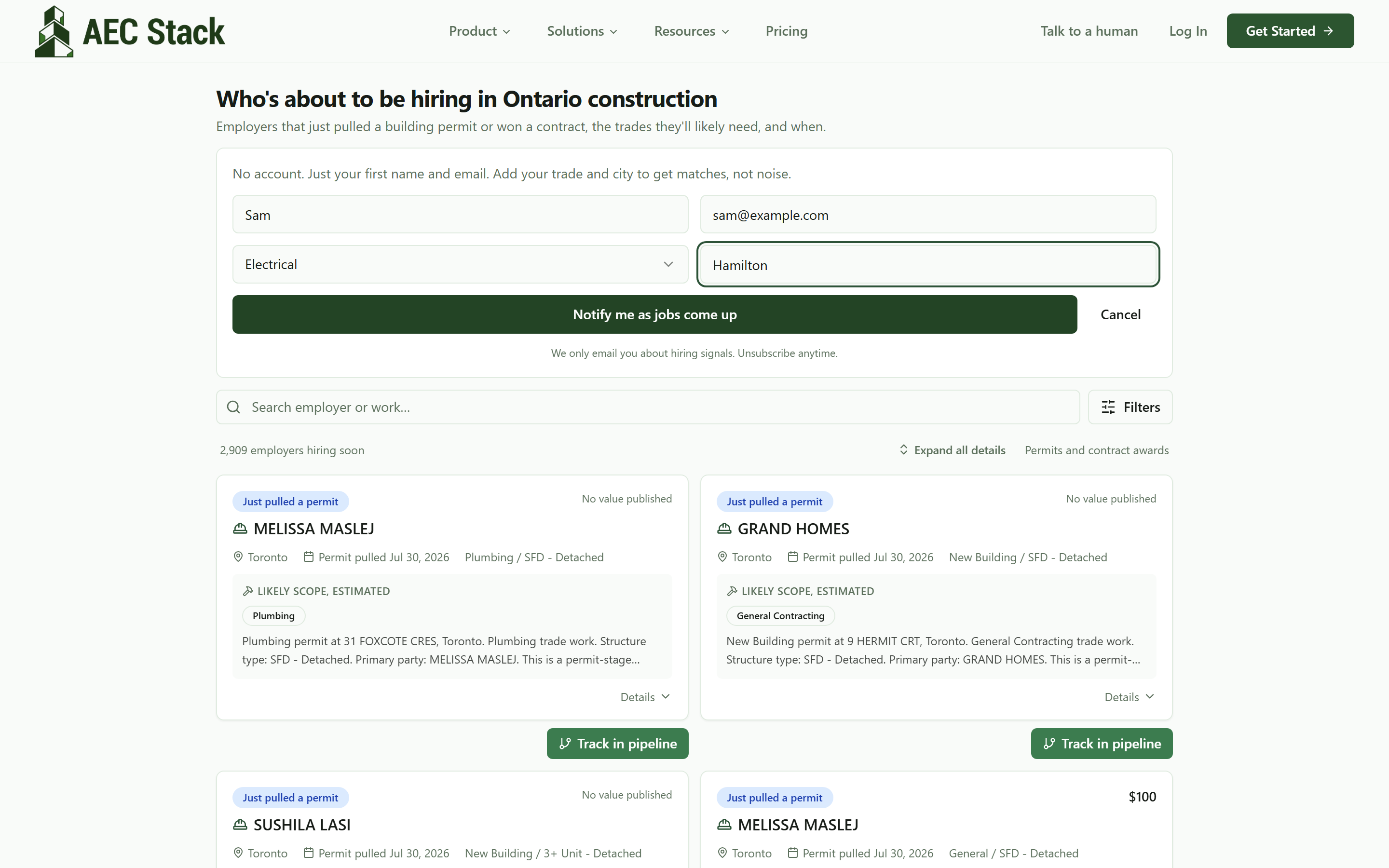Click hammer icon in GRAND HOMES likely scope
The width and height of the screenshot is (1389, 868).
[733, 591]
